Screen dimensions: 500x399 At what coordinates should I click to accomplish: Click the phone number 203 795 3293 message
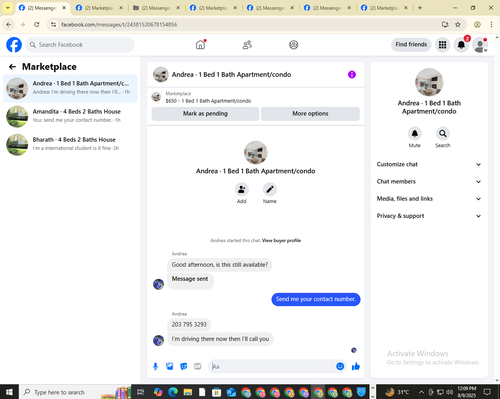pos(189,324)
